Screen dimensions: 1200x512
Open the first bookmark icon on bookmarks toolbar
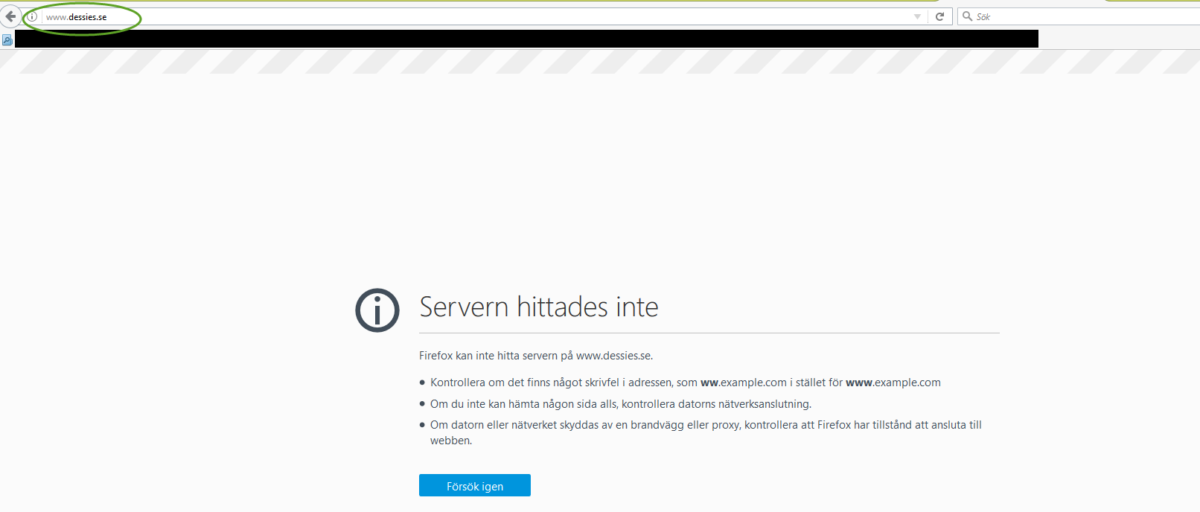[7, 40]
